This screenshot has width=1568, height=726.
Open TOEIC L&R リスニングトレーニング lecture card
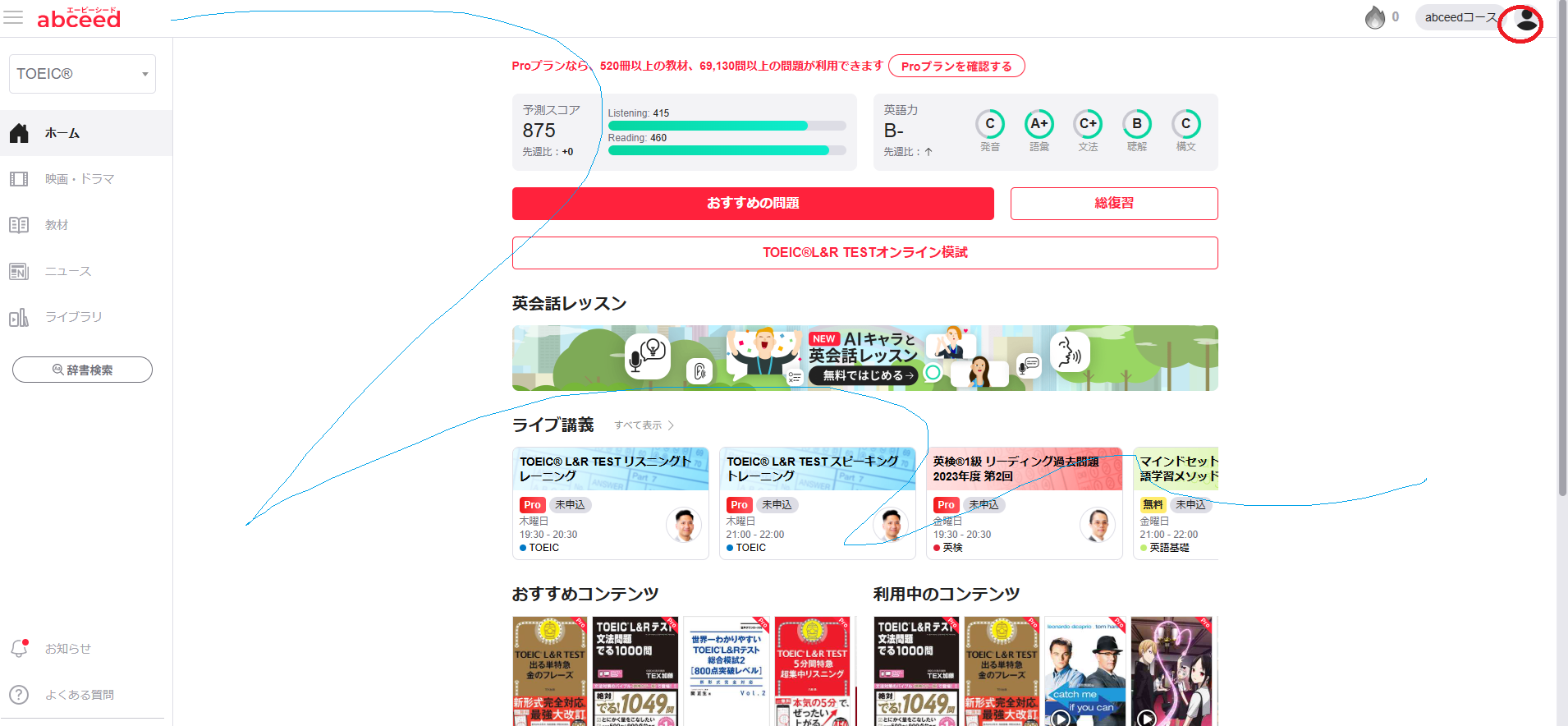(x=610, y=503)
